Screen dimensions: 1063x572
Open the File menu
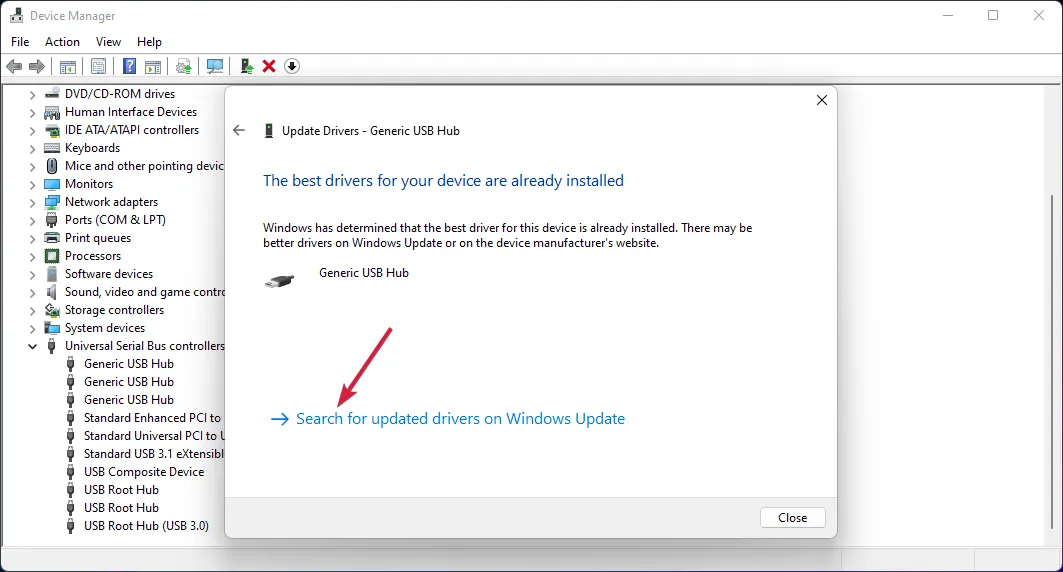tap(20, 42)
